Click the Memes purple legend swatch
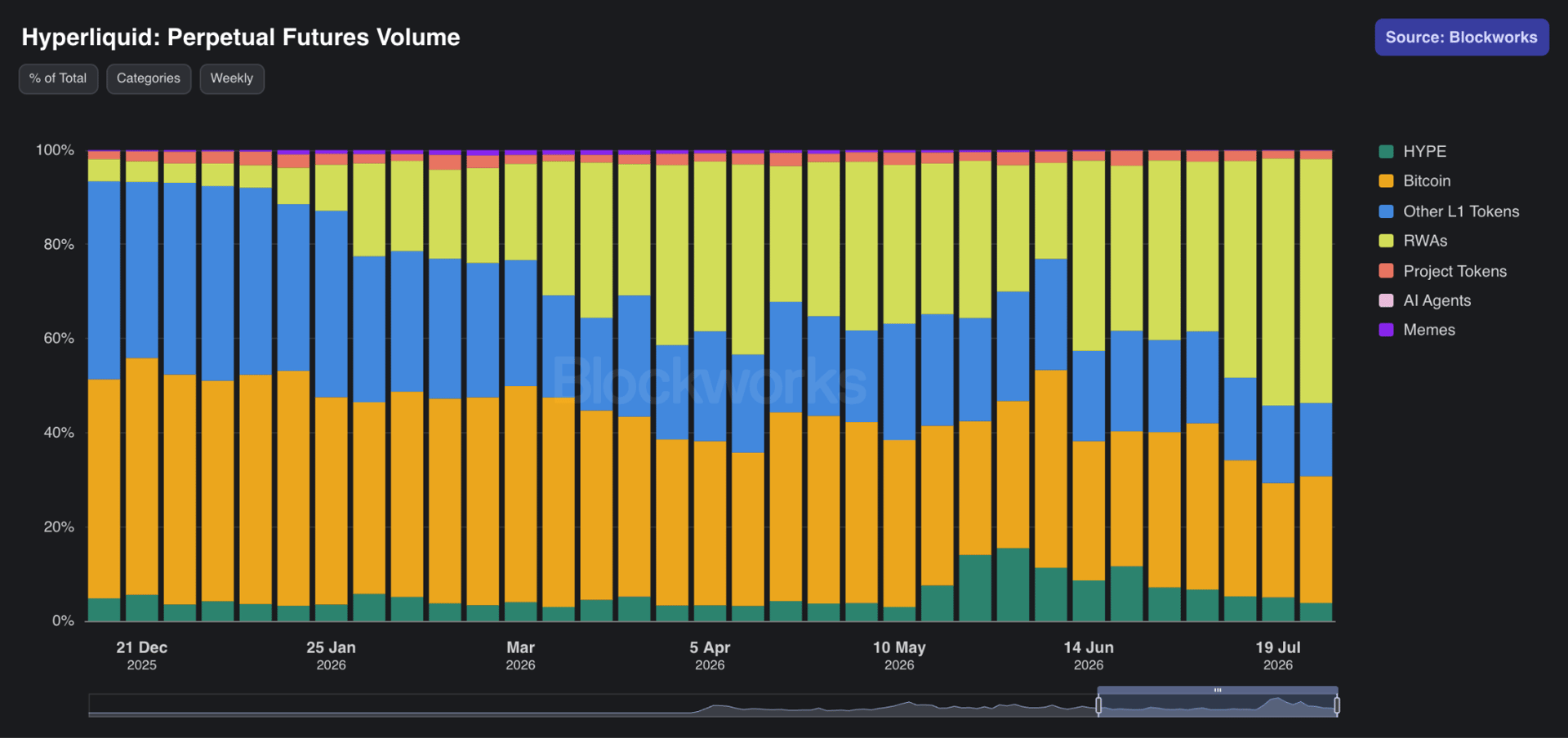 [x=1386, y=329]
